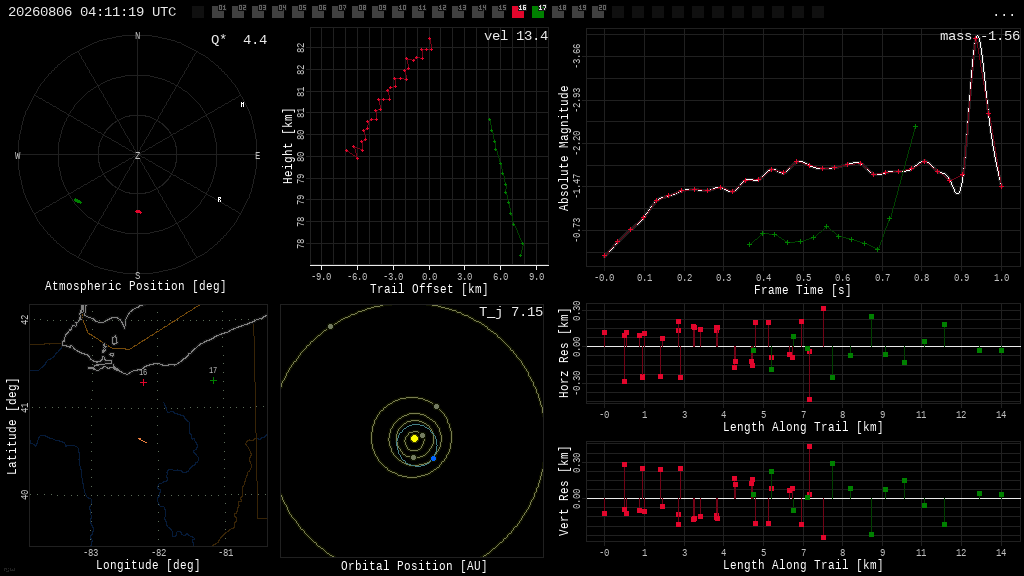
Task: Click the yellow Sun in orbital plot
Action: (414, 438)
